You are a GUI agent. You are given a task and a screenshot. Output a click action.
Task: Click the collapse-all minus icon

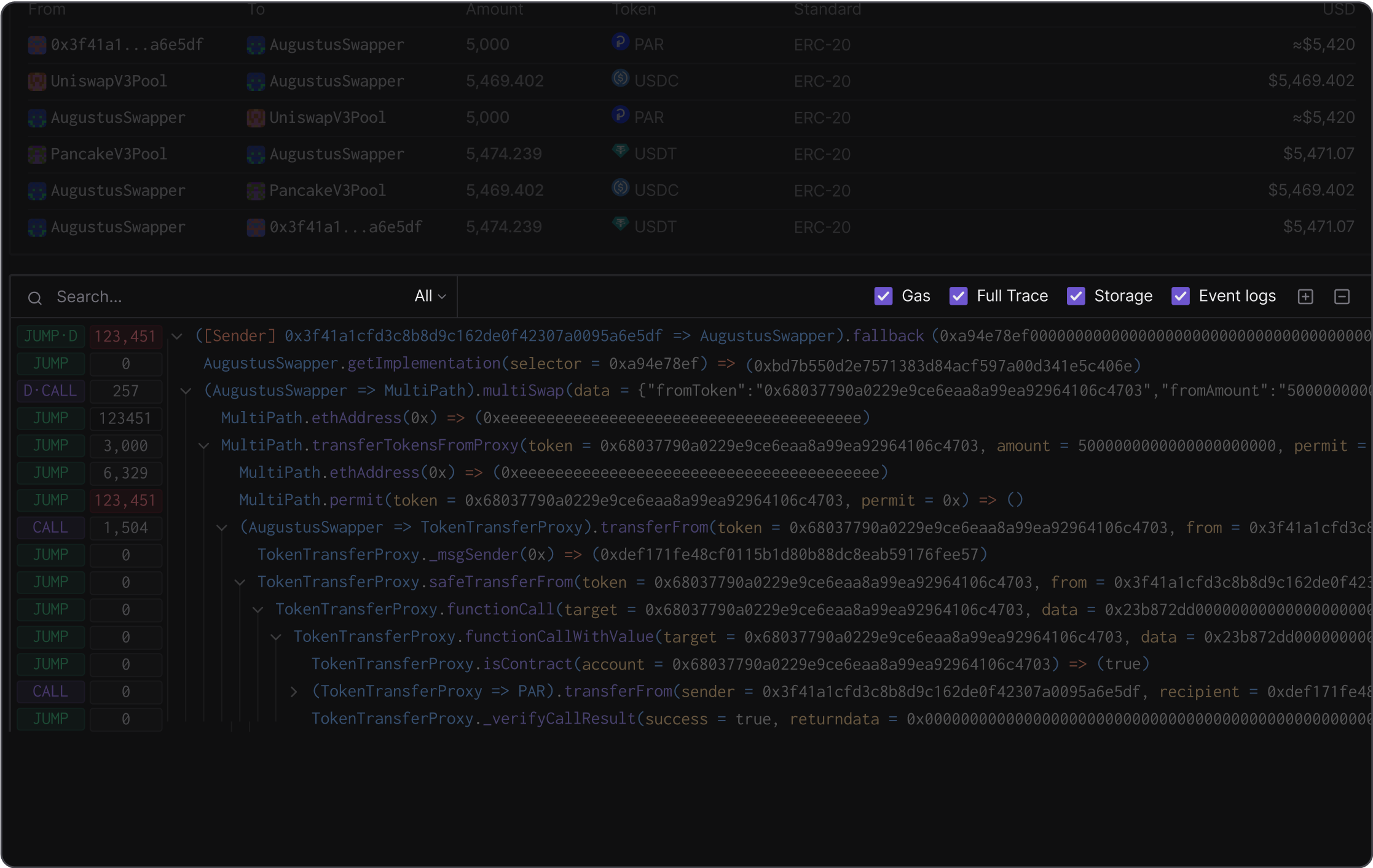1342,297
